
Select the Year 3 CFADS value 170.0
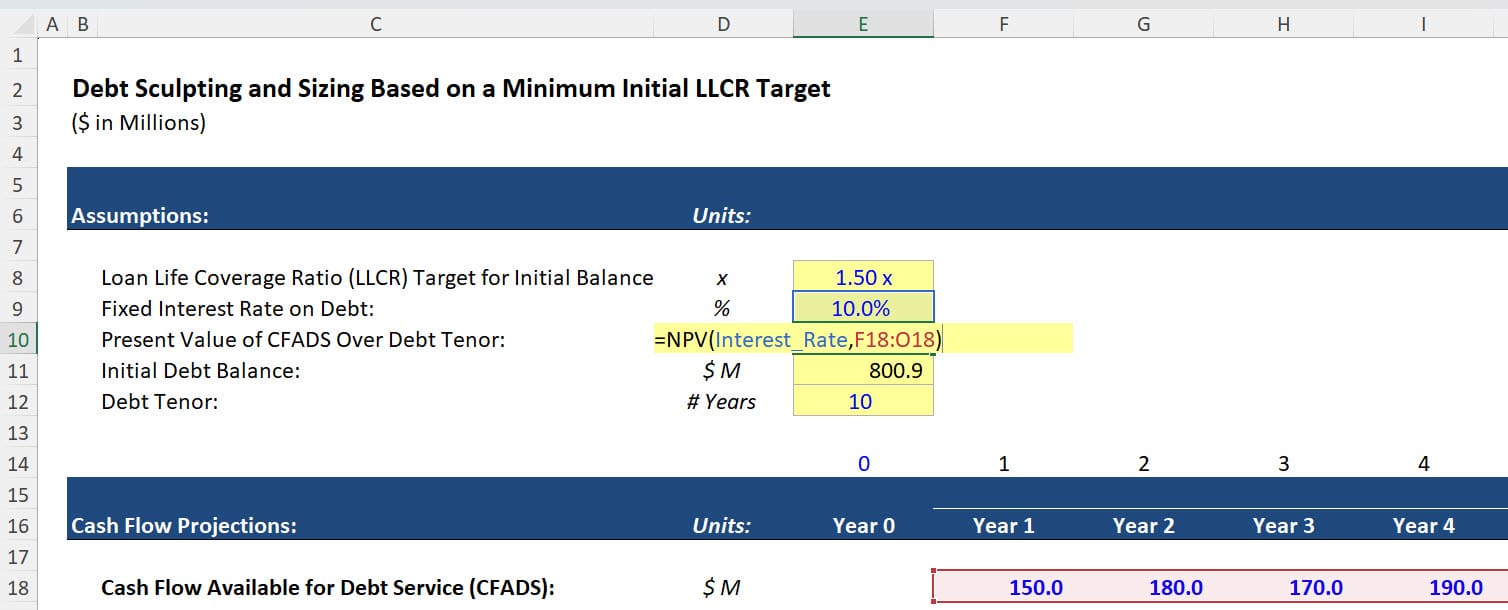[x=1283, y=587]
